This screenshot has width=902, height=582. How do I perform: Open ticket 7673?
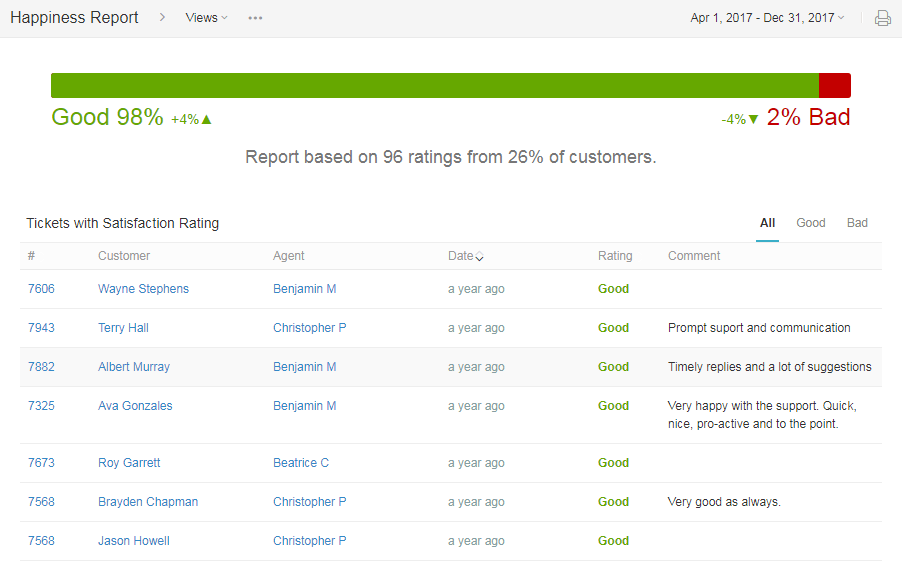pyautogui.click(x=41, y=463)
